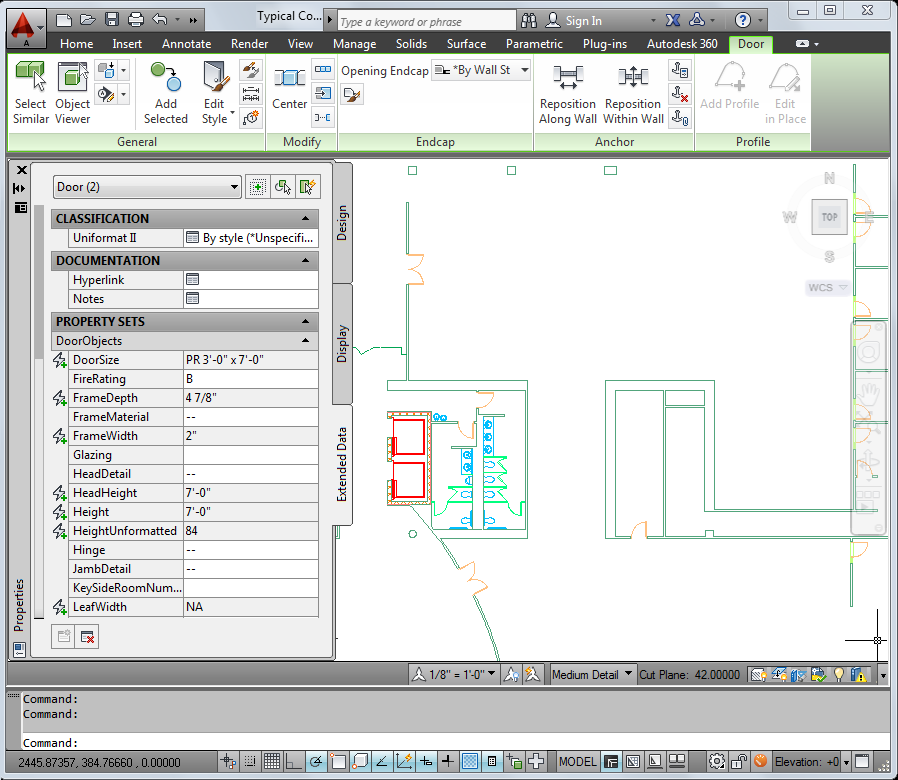Open the Annotate ribbon tab
The image size is (898, 780).
186,44
